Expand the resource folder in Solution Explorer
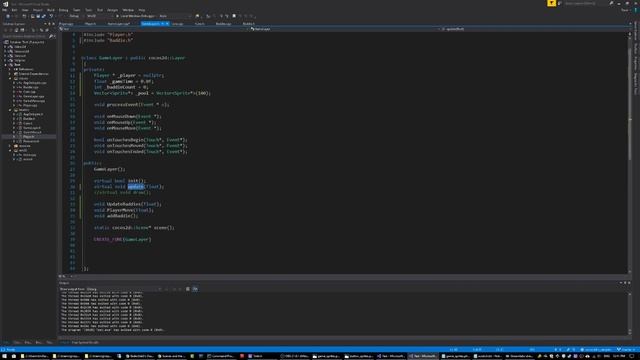The height and width of the screenshot is (360, 640). 10,146
